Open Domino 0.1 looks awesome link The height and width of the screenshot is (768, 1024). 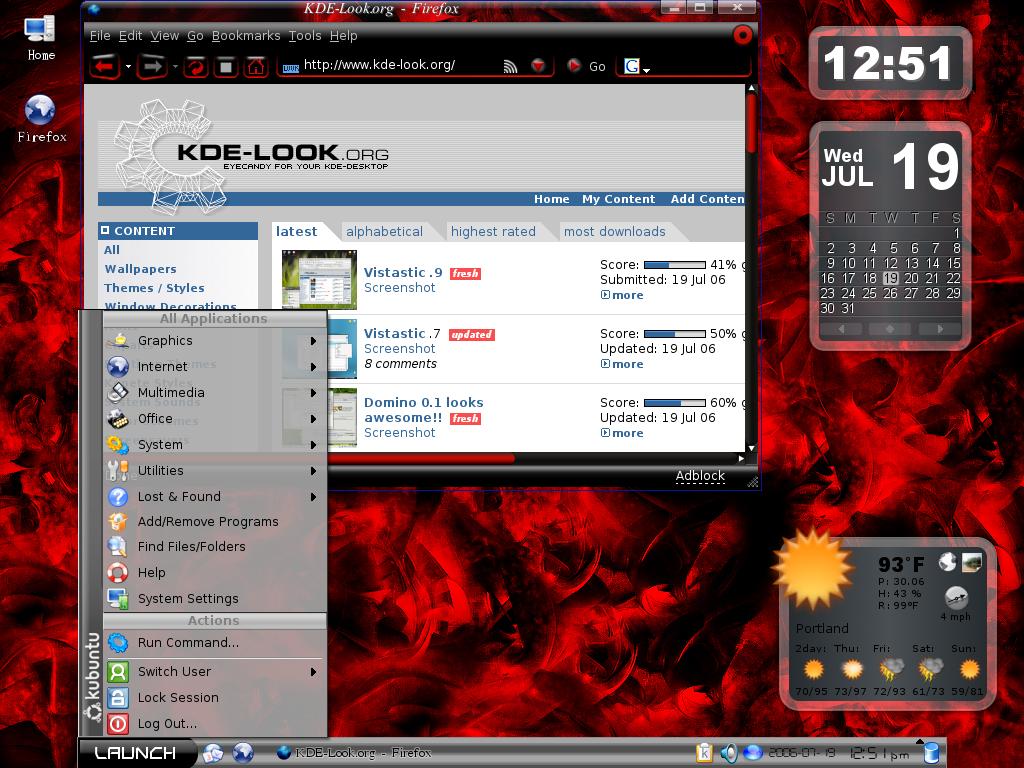[x=424, y=410]
